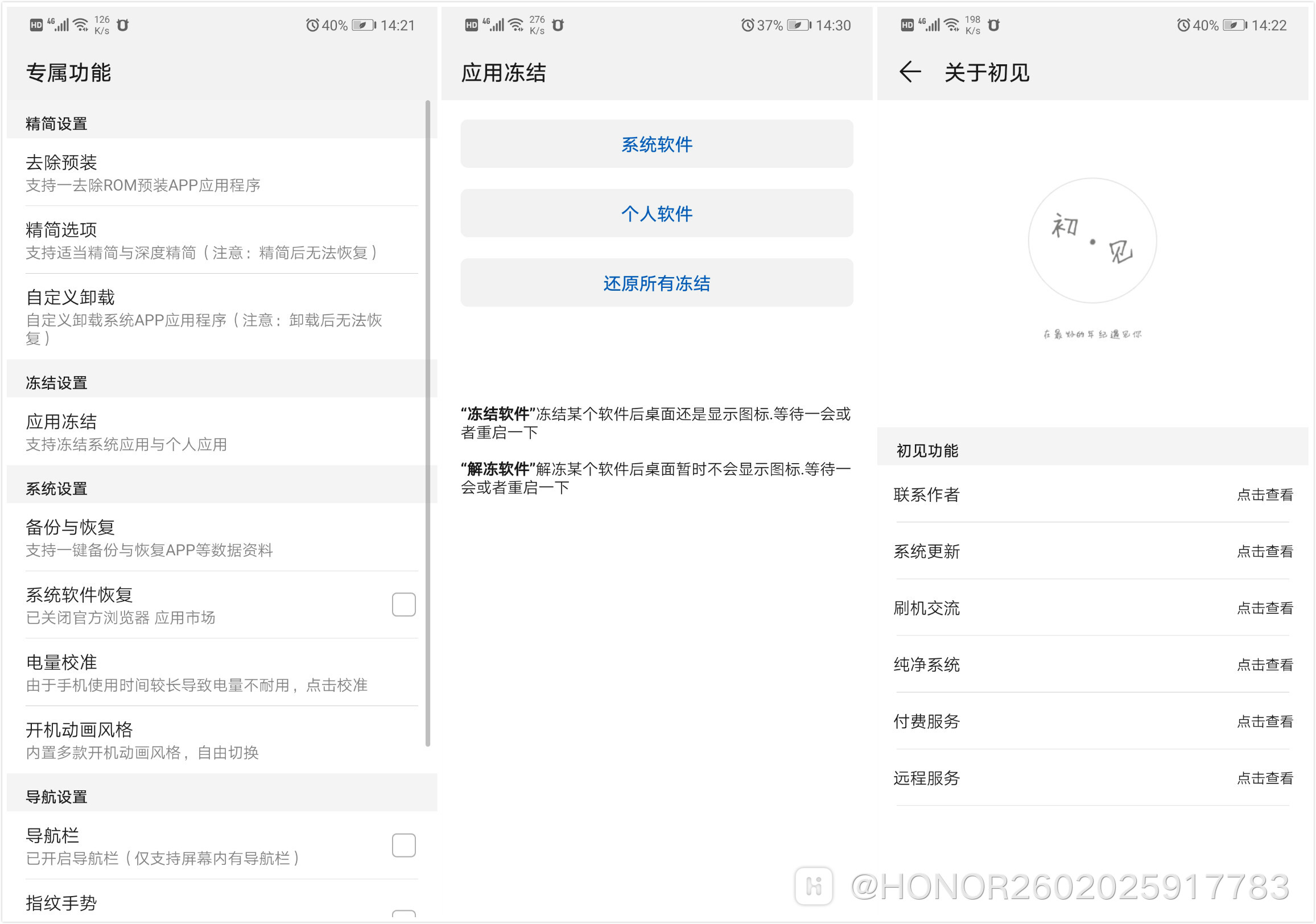Tap Wi-Fi icon in the 14:30 status bar
The width and height of the screenshot is (1316, 924).
click(517, 25)
